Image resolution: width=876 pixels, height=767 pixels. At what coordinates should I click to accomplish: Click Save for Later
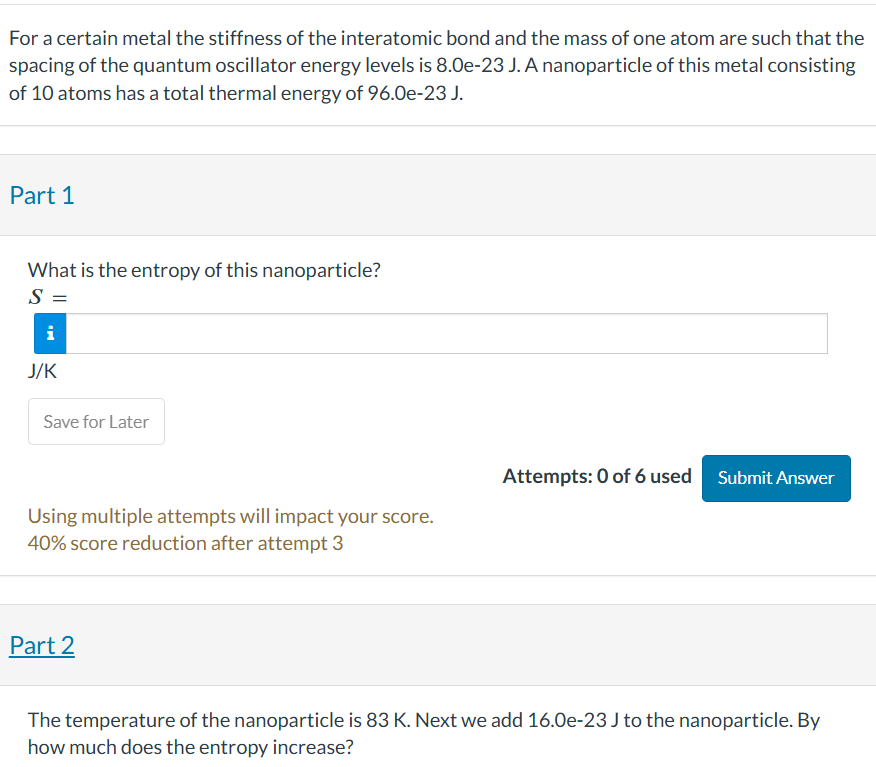[96, 421]
